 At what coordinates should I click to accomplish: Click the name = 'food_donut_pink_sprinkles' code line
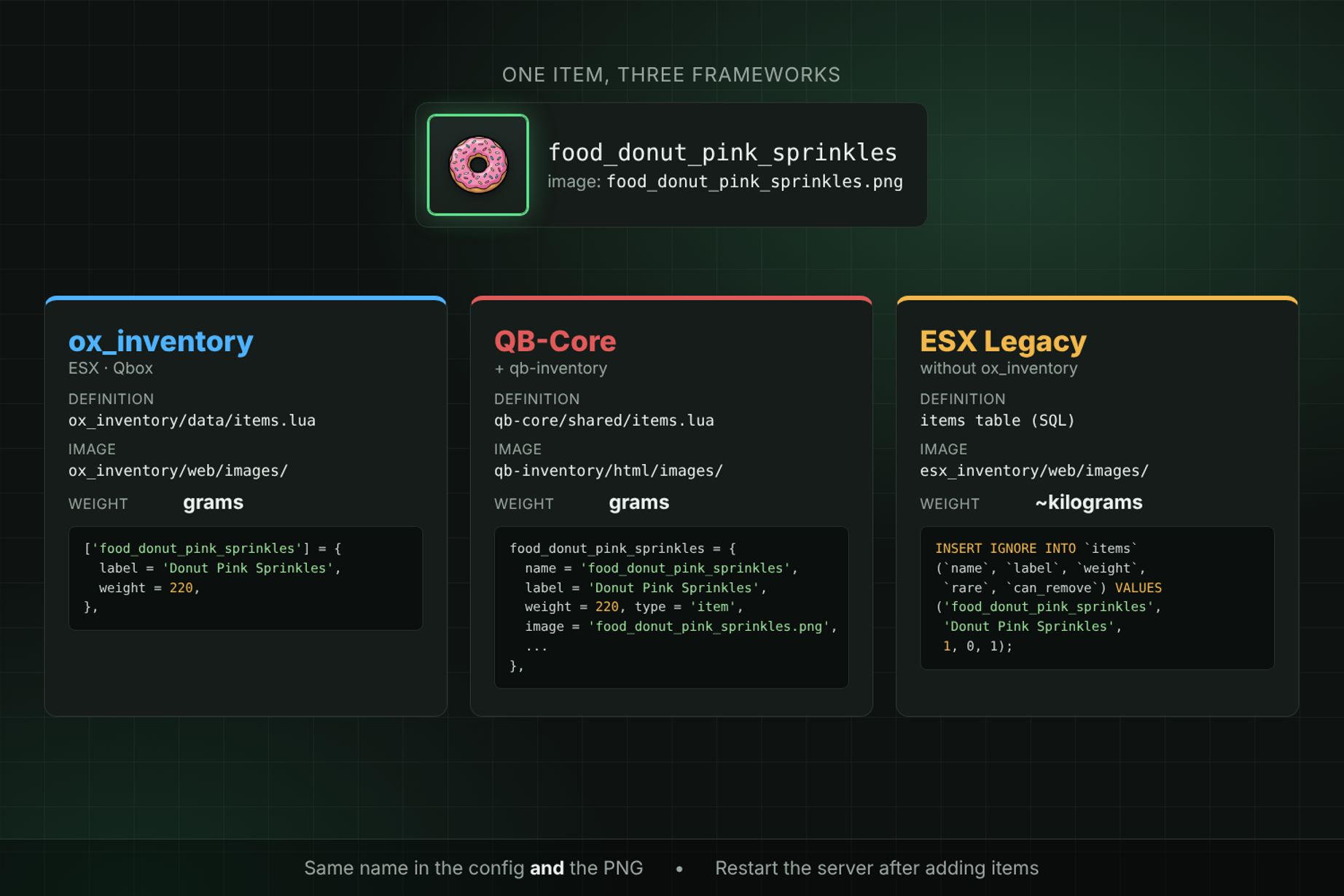(661, 567)
